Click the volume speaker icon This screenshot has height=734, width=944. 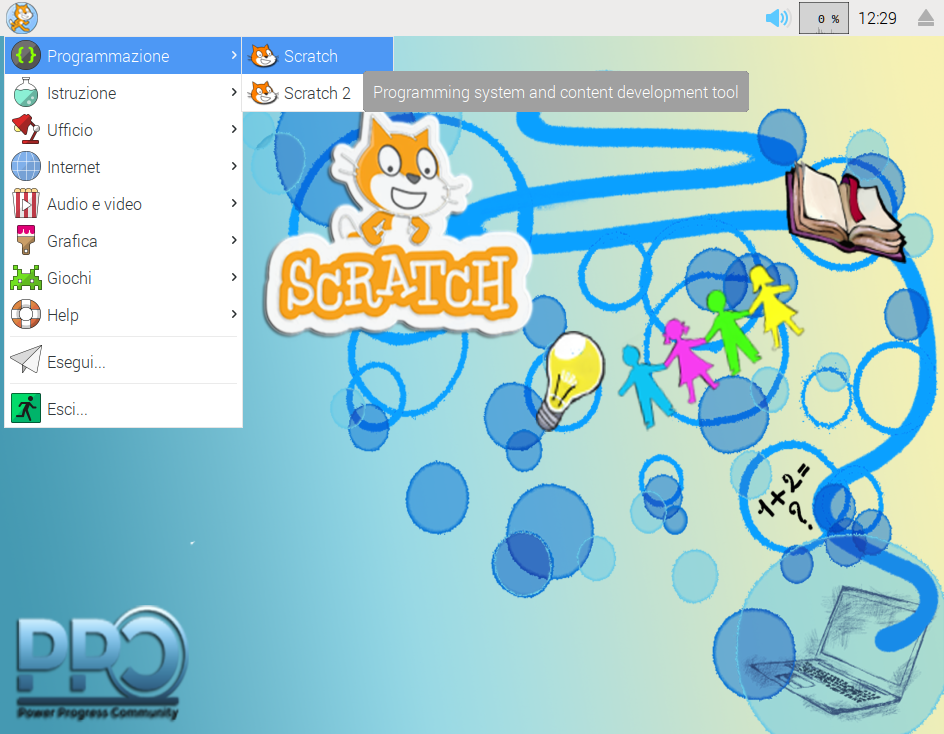click(x=778, y=18)
